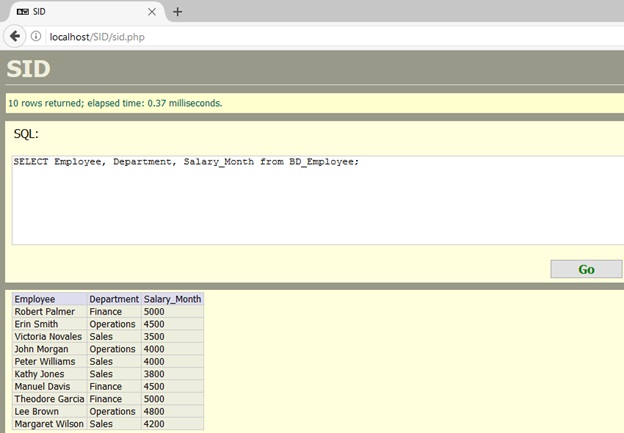Click salary 4200 in Margaret Wilson's row
Screen dimensions: 624x433
172,423
